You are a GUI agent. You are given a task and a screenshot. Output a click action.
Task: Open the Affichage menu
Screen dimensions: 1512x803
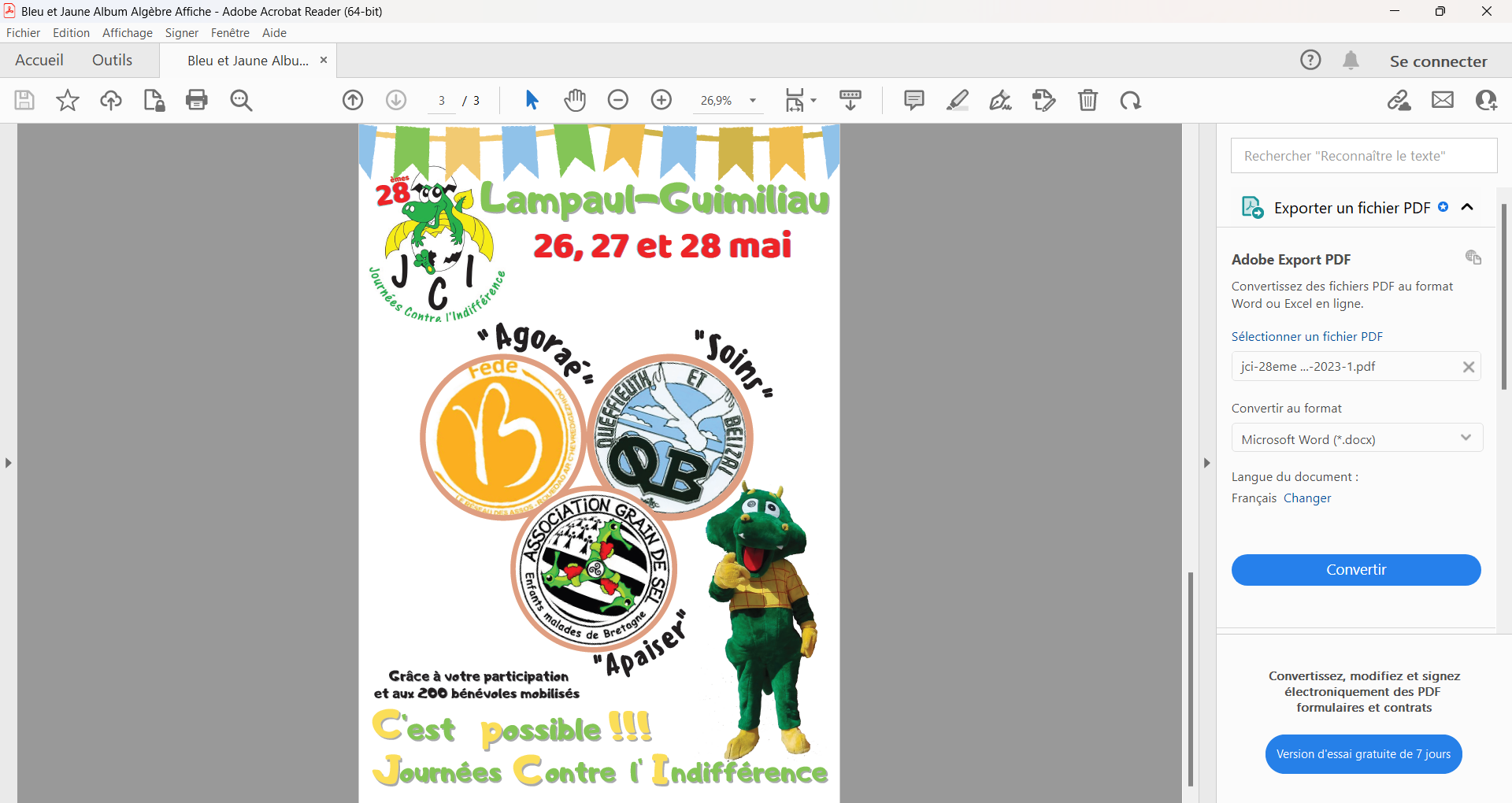[128, 32]
